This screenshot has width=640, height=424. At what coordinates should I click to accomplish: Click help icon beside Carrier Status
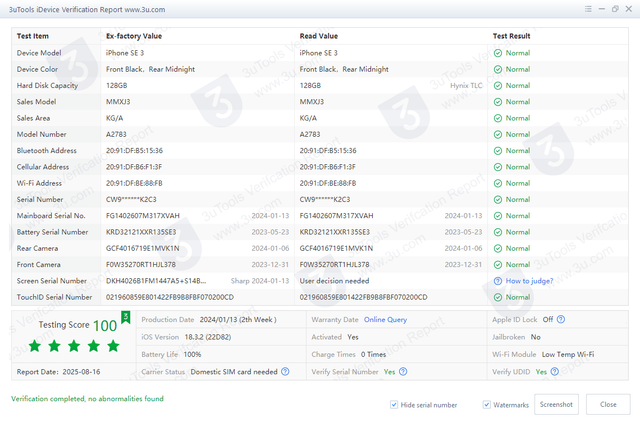(285, 371)
